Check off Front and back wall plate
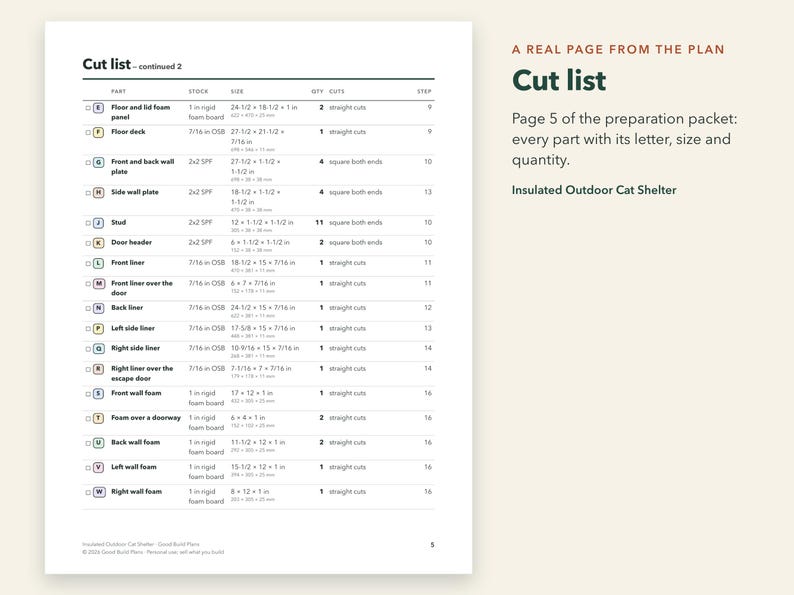This screenshot has height=595, width=794. 88,163
